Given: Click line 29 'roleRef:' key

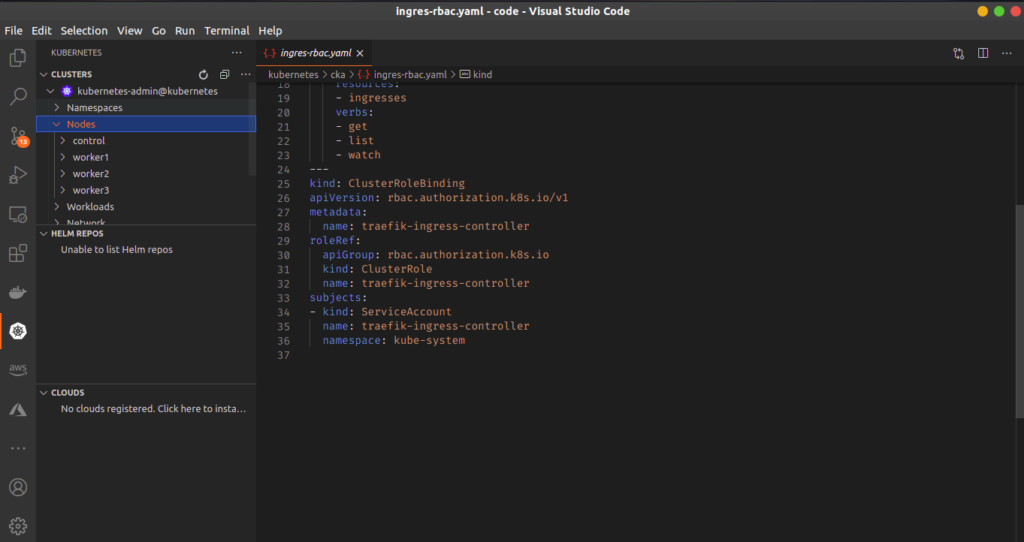Looking at the screenshot, I should [x=335, y=240].
